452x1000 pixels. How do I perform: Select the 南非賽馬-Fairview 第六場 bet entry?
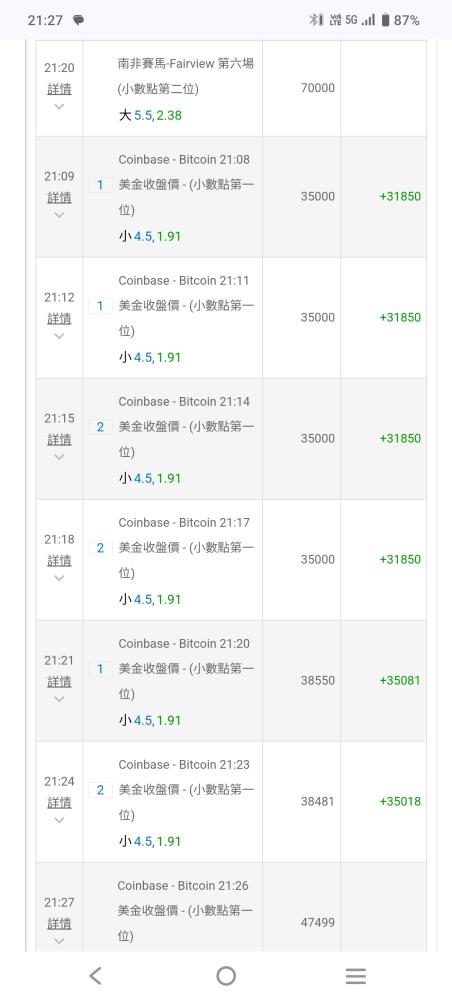pyautogui.click(x=186, y=64)
